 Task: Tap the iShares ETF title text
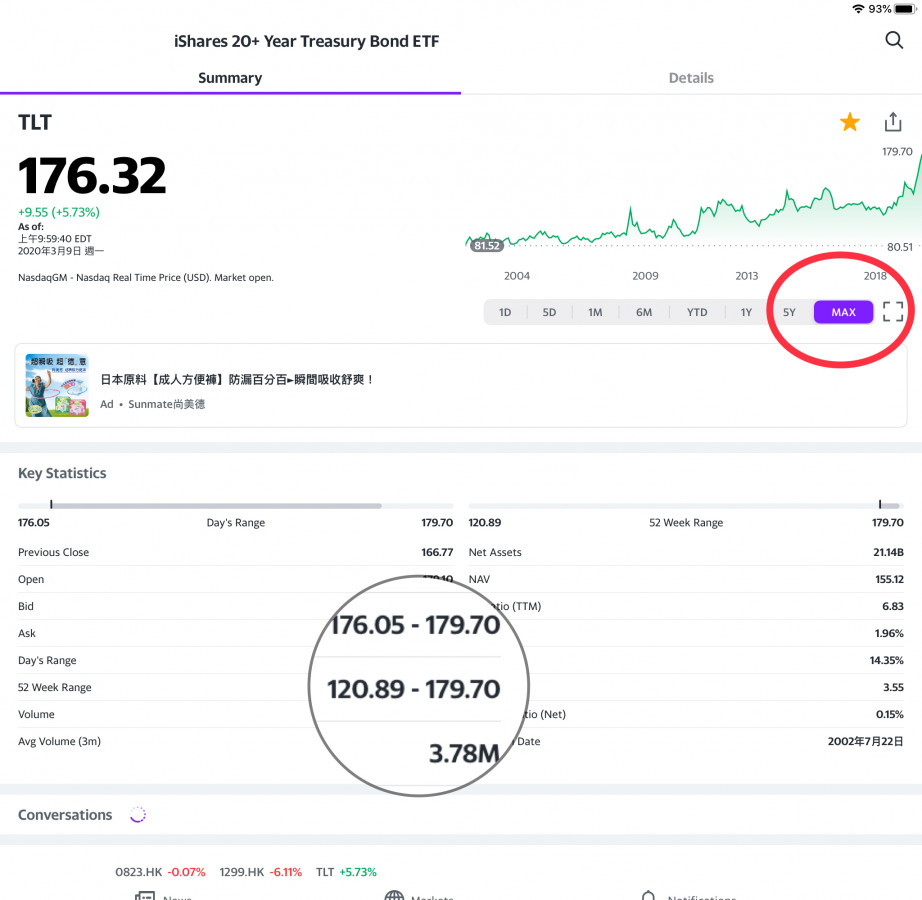[306, 41]
